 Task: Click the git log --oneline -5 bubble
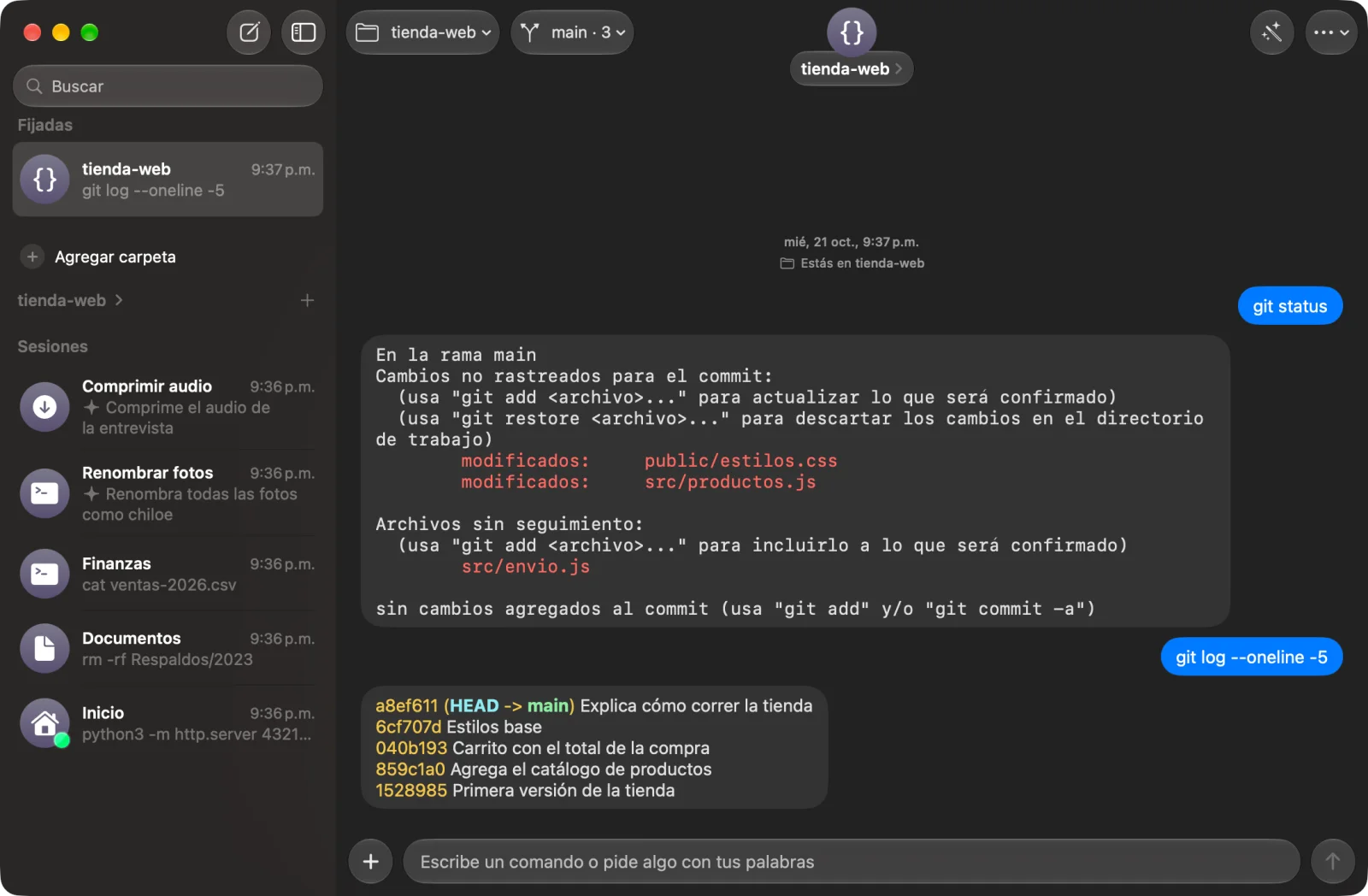(1251, 657)
